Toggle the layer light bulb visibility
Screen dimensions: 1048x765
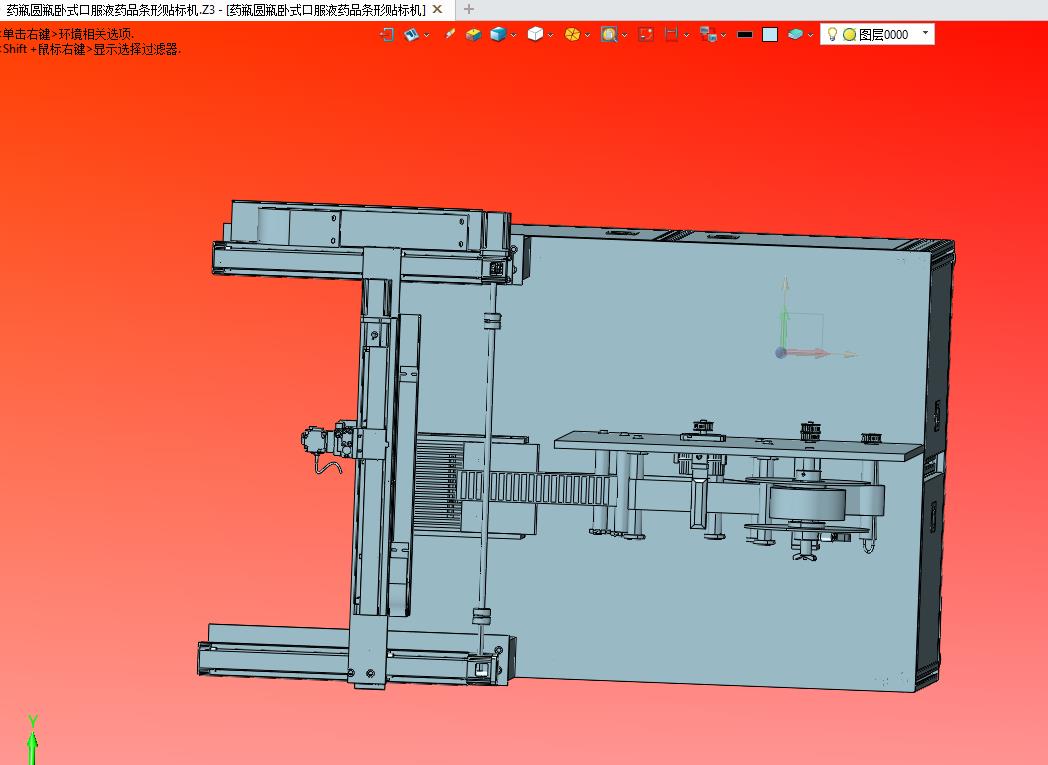click(832, 34)
